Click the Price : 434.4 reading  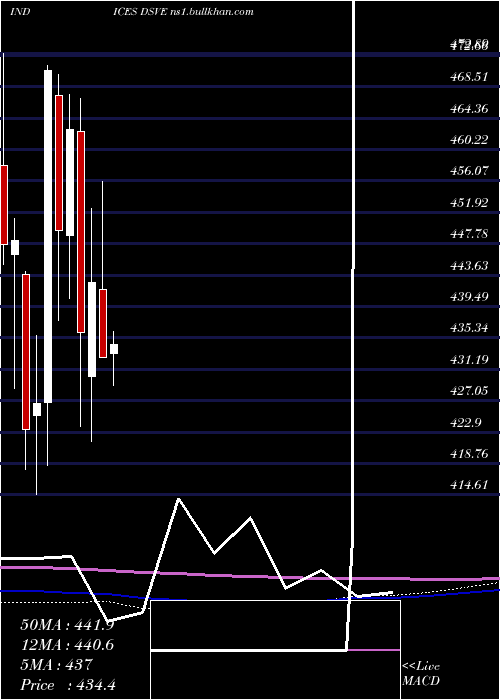pos(68,685)
